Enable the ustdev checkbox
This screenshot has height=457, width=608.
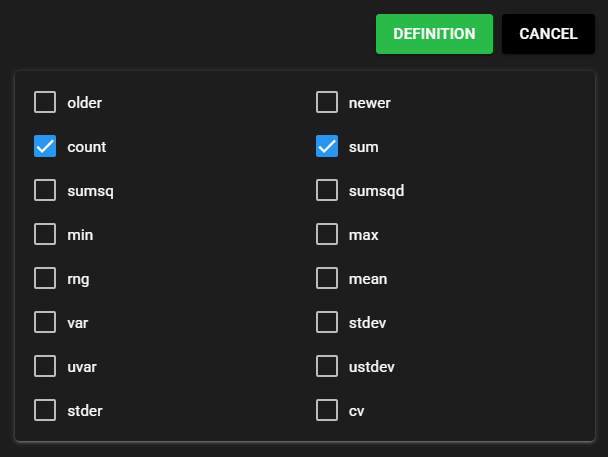(x=327, y=366)
